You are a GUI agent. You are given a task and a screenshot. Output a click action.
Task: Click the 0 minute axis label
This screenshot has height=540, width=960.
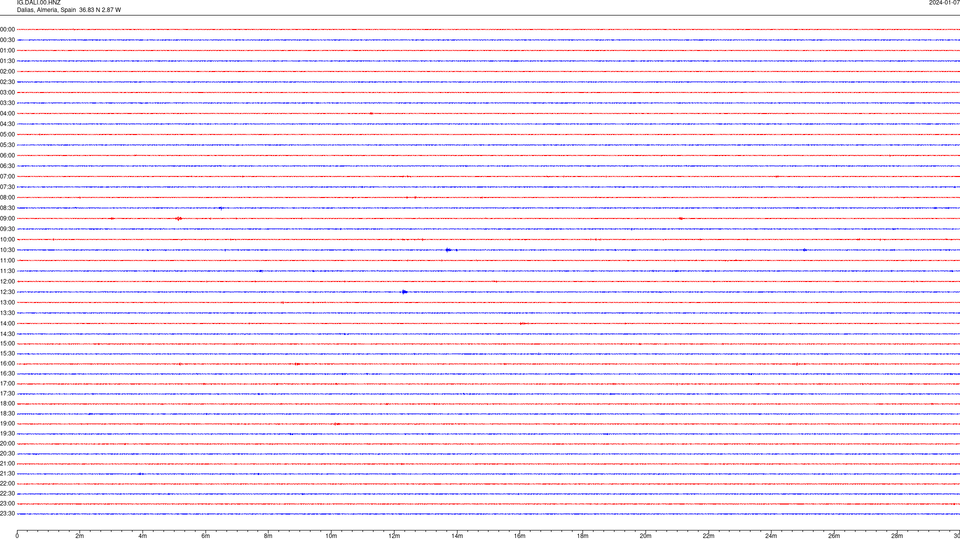point(17,536)
